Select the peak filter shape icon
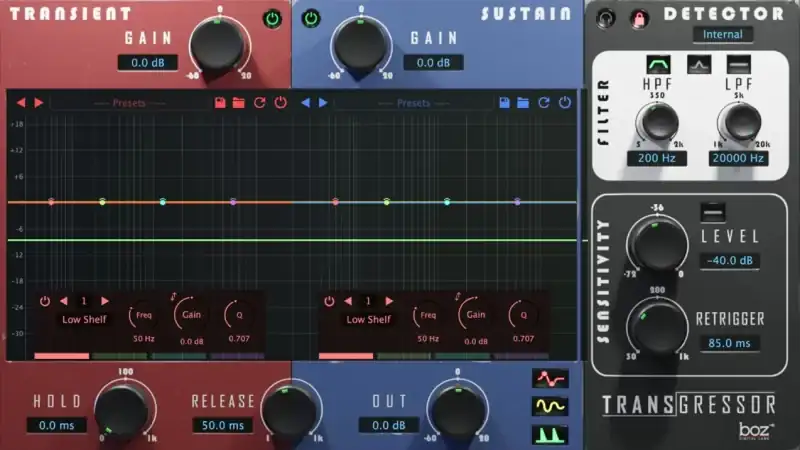 click(699, 65)
